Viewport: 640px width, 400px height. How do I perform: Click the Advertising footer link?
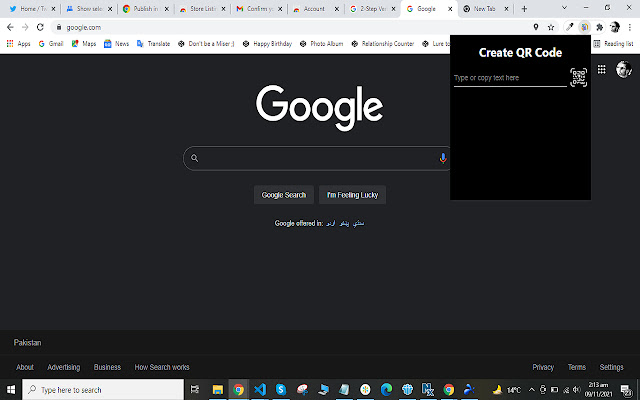[x=64, y=367]
